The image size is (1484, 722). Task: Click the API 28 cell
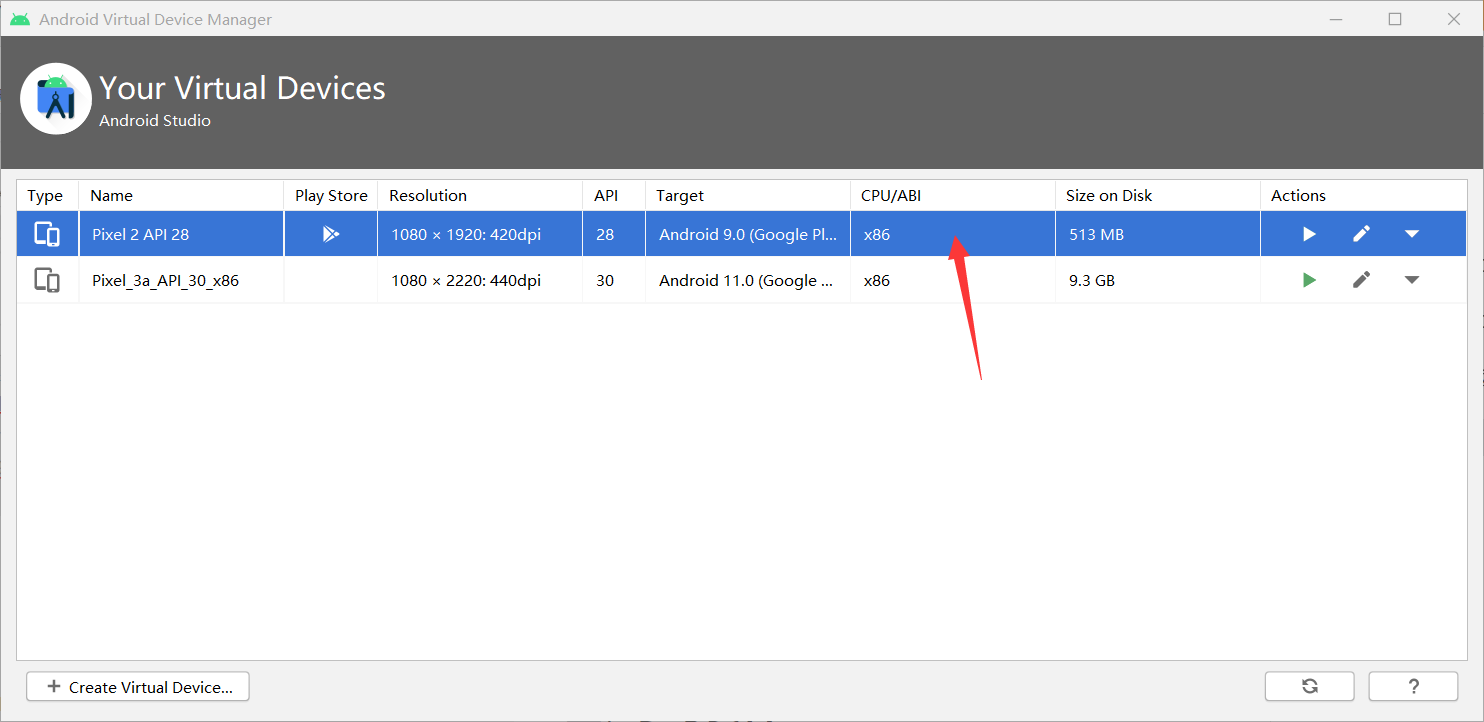click(x=614, y=234)
